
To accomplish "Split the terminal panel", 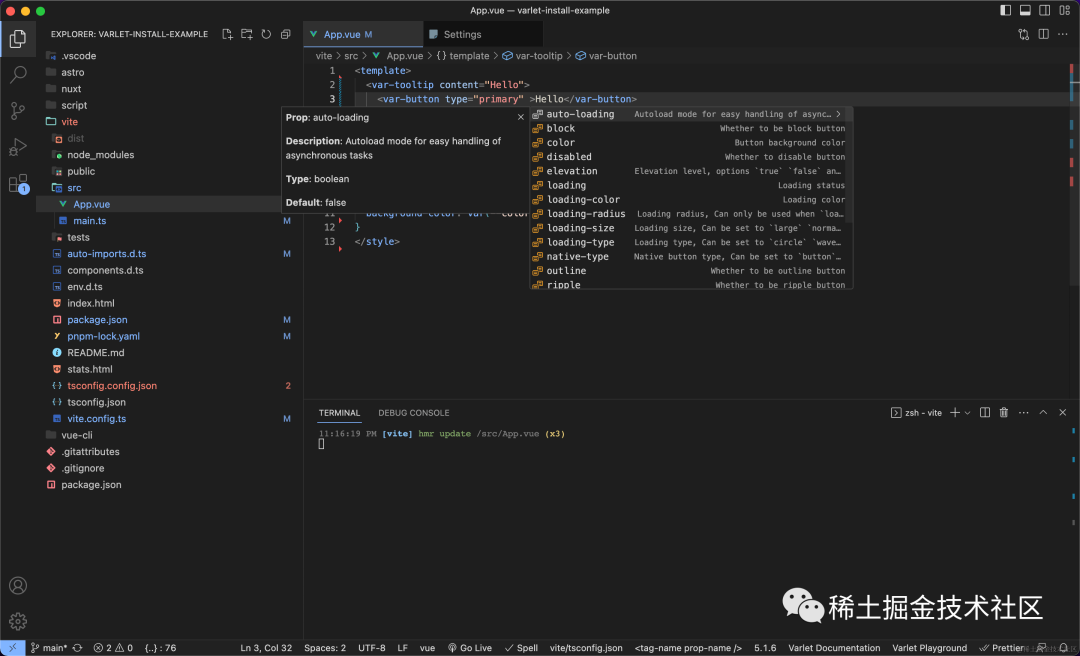I will 985,413.
